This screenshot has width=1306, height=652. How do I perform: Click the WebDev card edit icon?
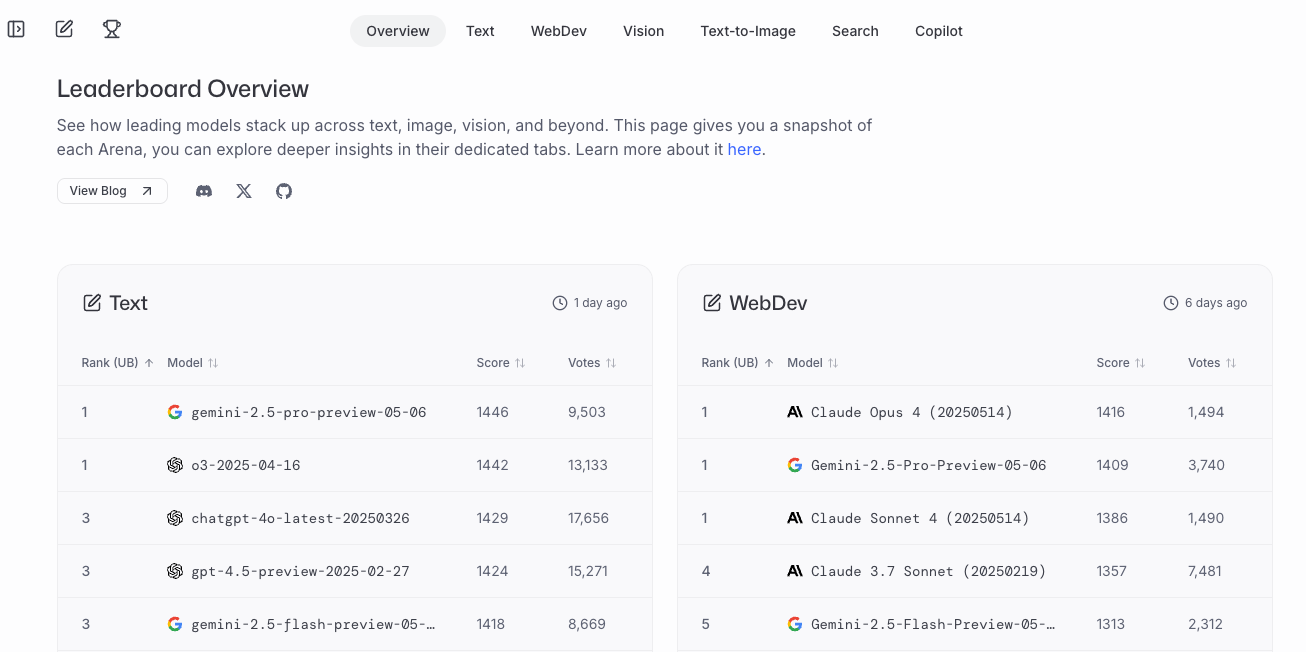pos(712,303)
